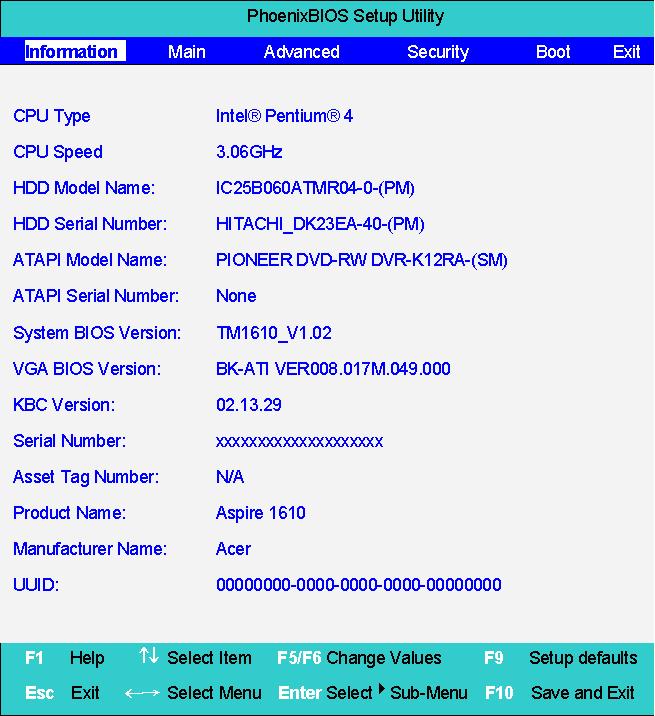655x716 pixels.
Task: Click the ATAPI Serial Number label
Action: pyautogui.click(x=96, y=296)
